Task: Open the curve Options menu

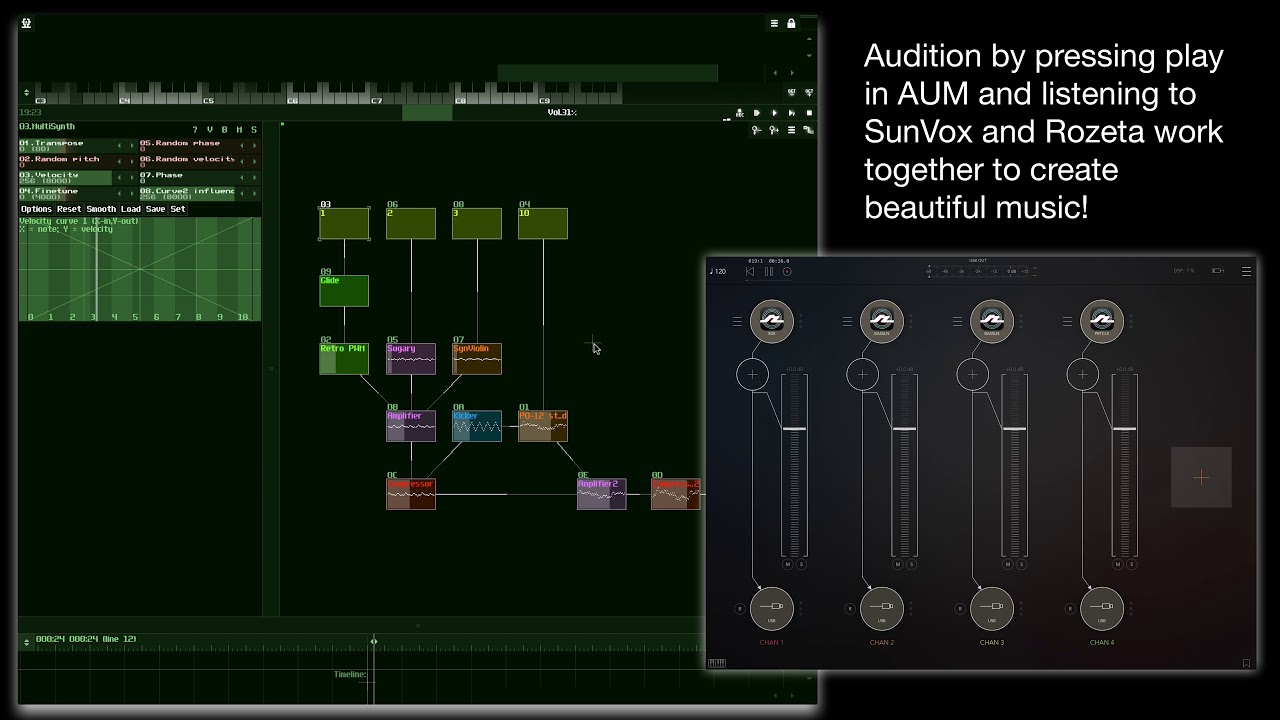Action: coord(36,209)
